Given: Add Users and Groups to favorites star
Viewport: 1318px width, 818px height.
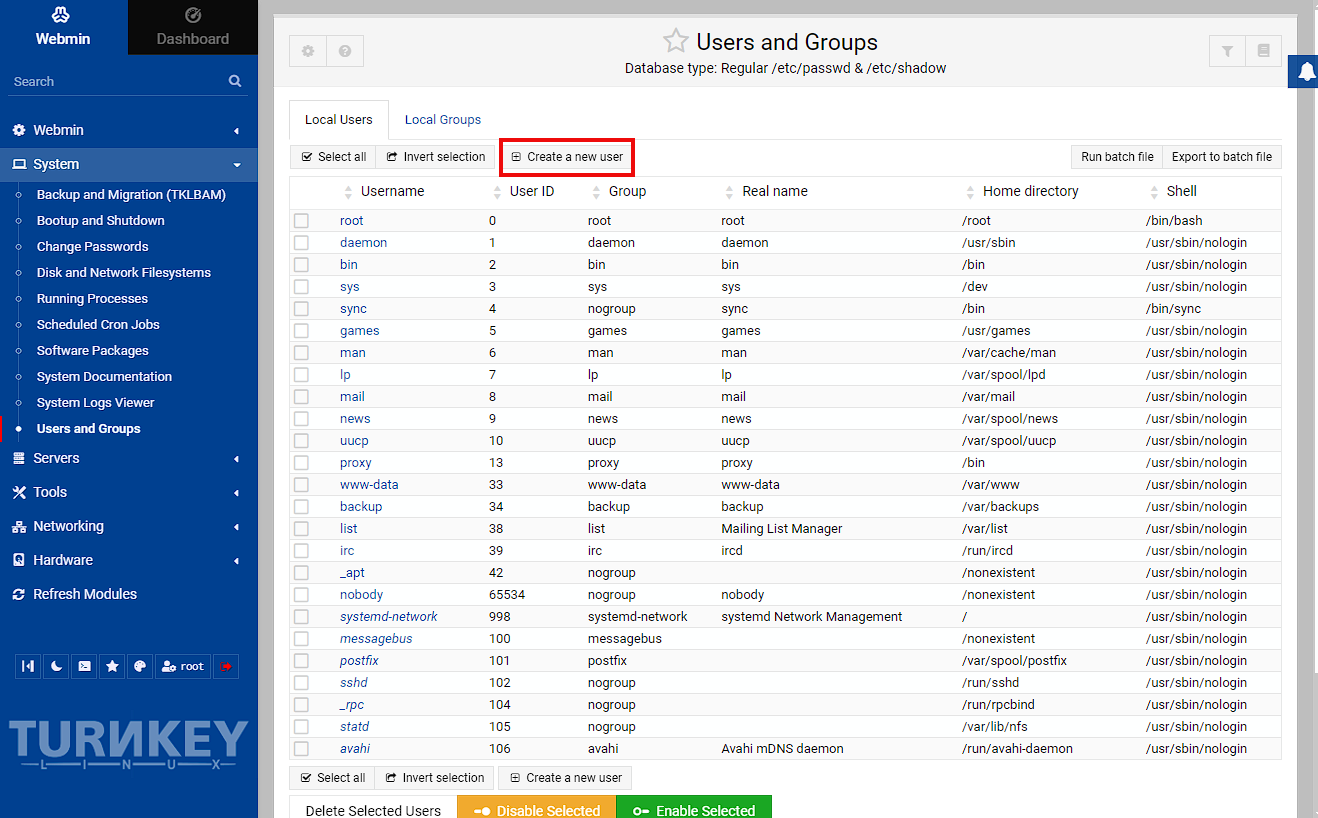Looking at the screenshot, I should click(x=676, y=42).
